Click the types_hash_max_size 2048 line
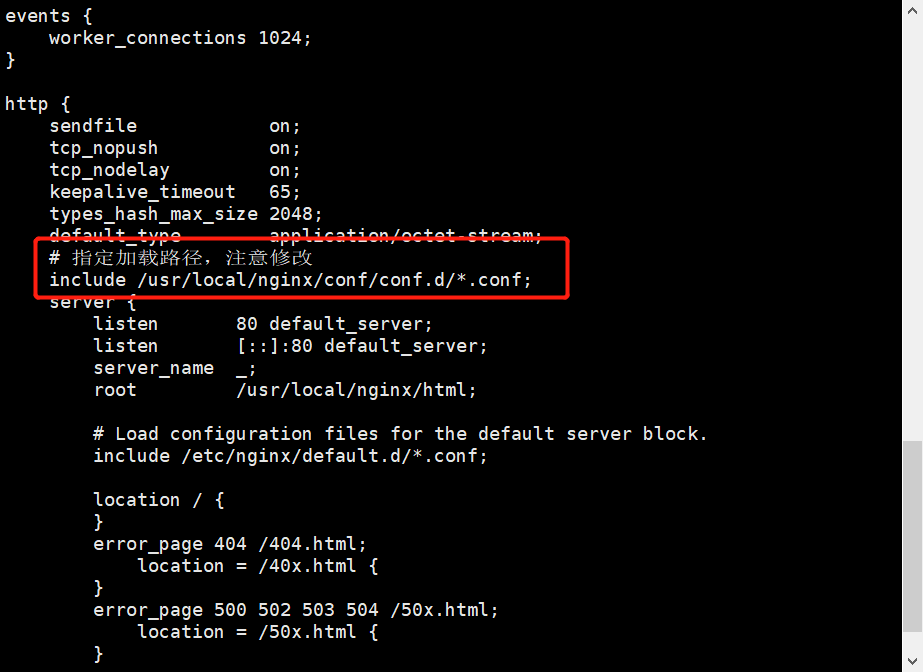This screenshot has height=672, width=923. (186, 214)
